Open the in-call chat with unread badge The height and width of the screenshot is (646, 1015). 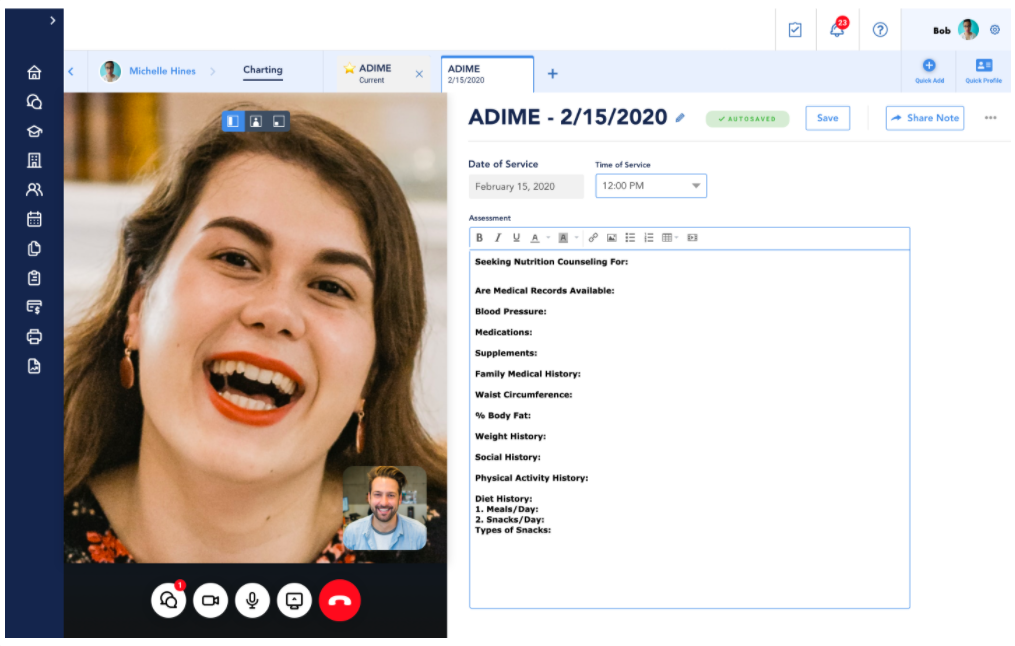(x=168, y=600)
